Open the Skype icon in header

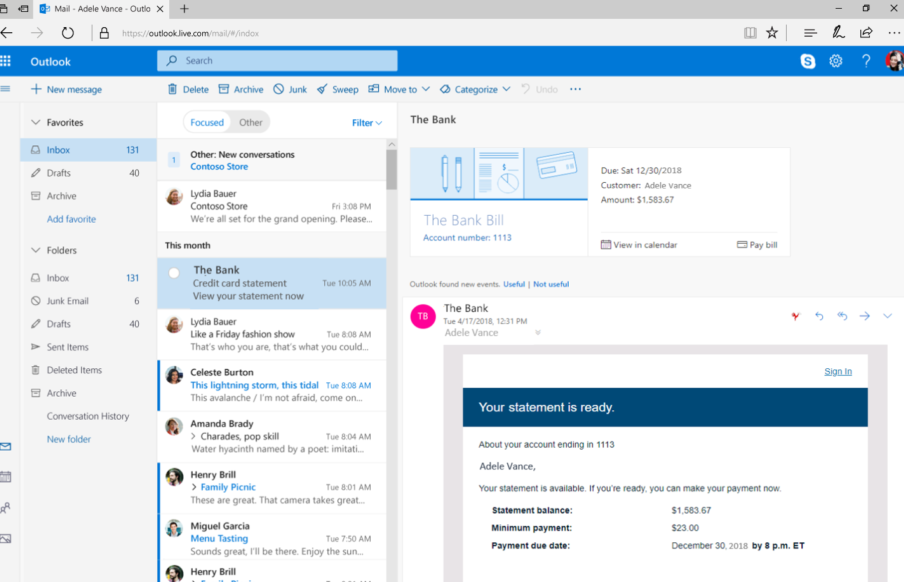click(808, 61)
